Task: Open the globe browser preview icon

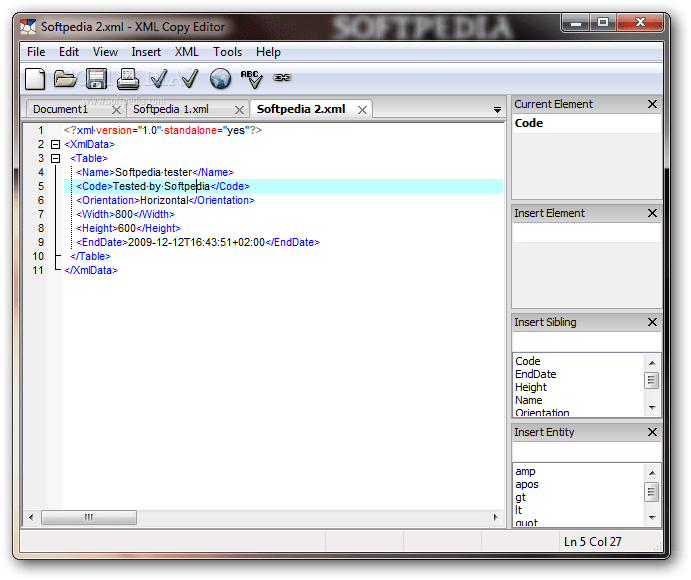Action: tap(220, 79)
